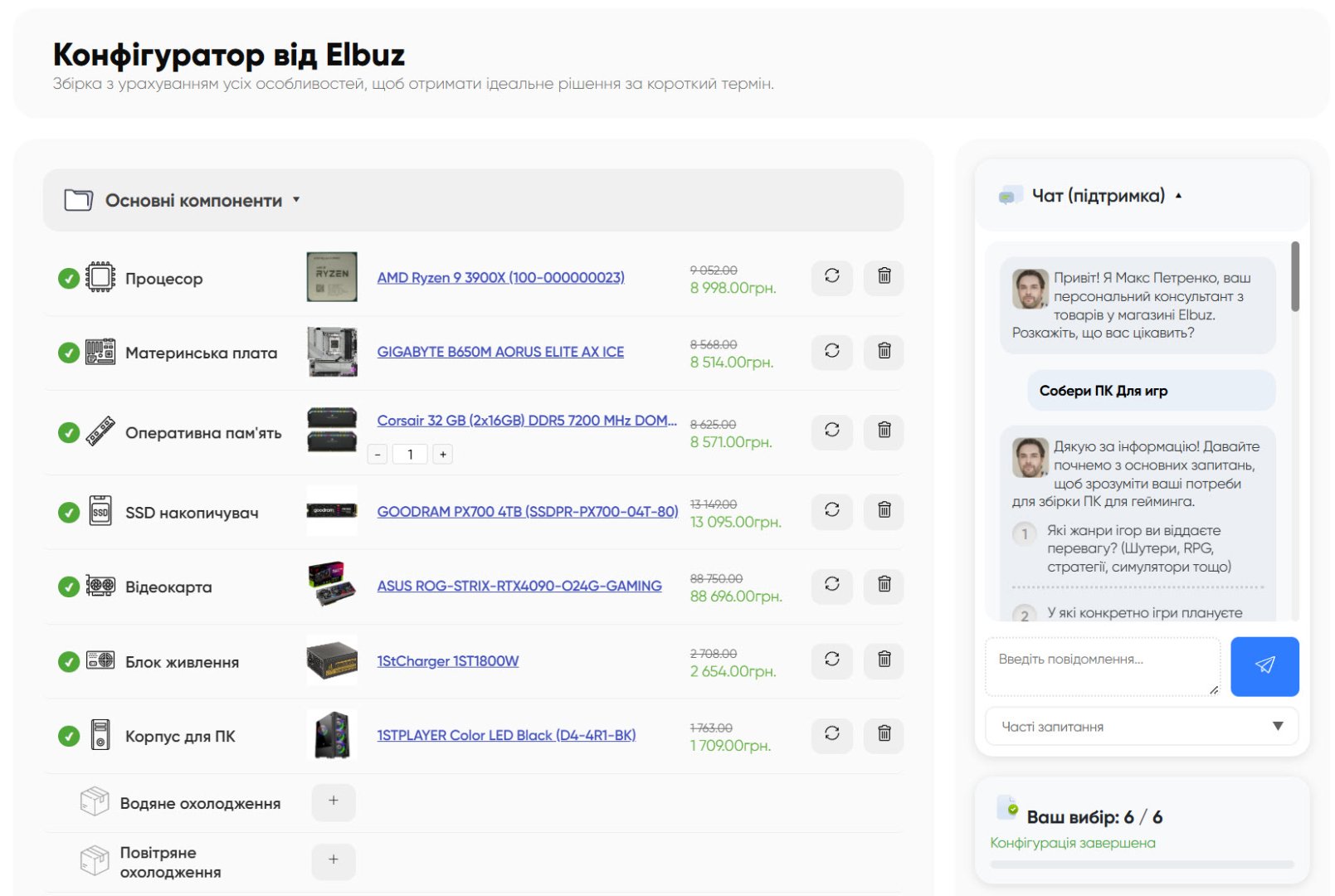Replace the SSD накопичувач component
This screenshot has height=896, width=1335.
coord(832,511)
